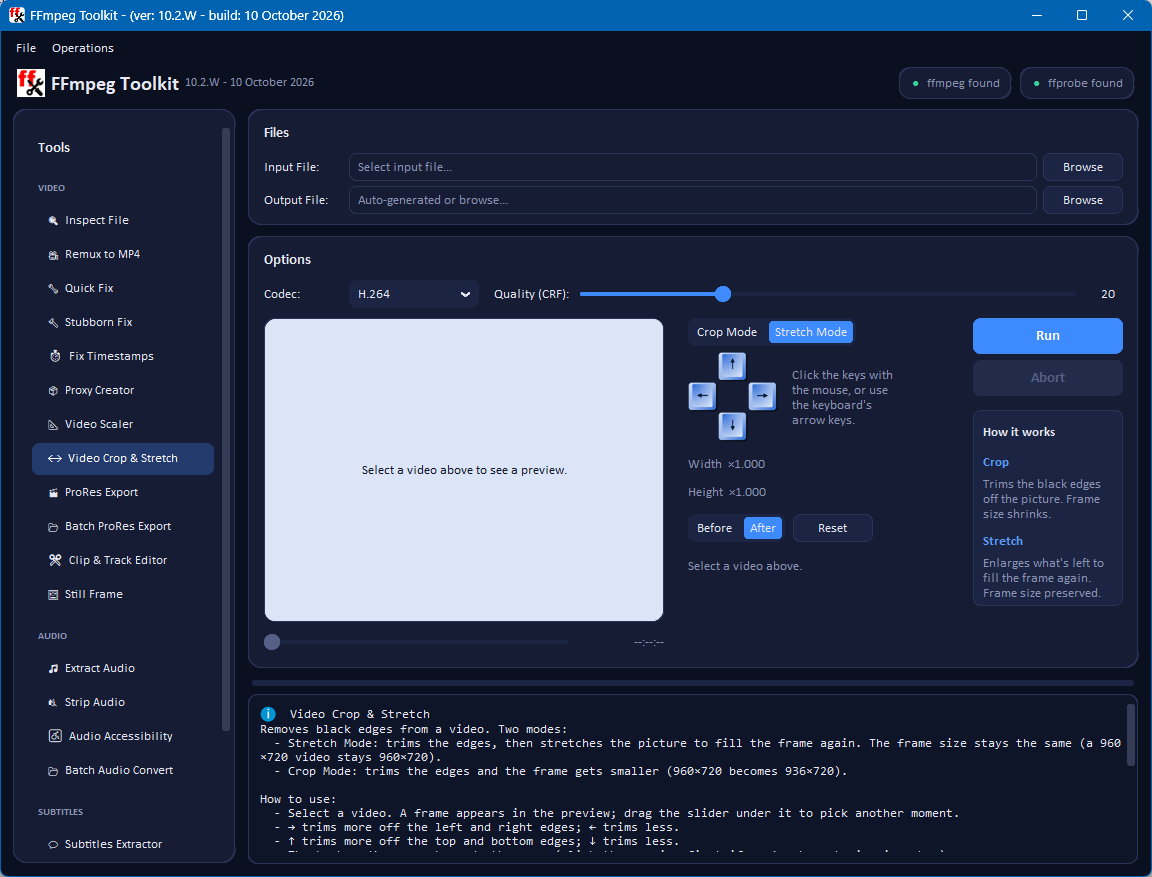The width and height of the screenshot is (1152, 877).
Task: Click the Height ×1.000 value
Action: pos(747,492)
